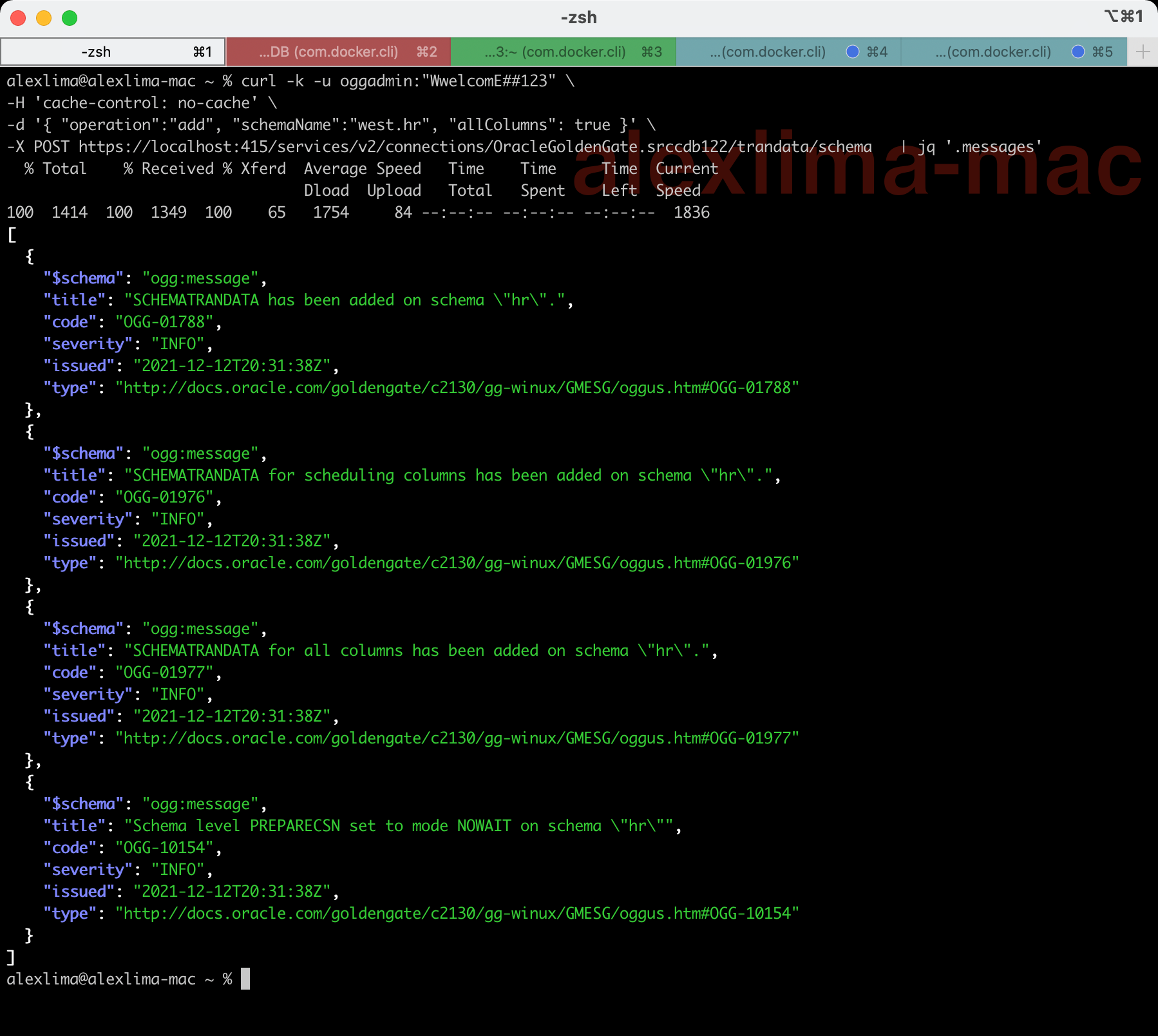Screen dimensions: 1158x1036
Task: Open the red ...DB (com.docker.cli) tab
Action: point(338,52)
